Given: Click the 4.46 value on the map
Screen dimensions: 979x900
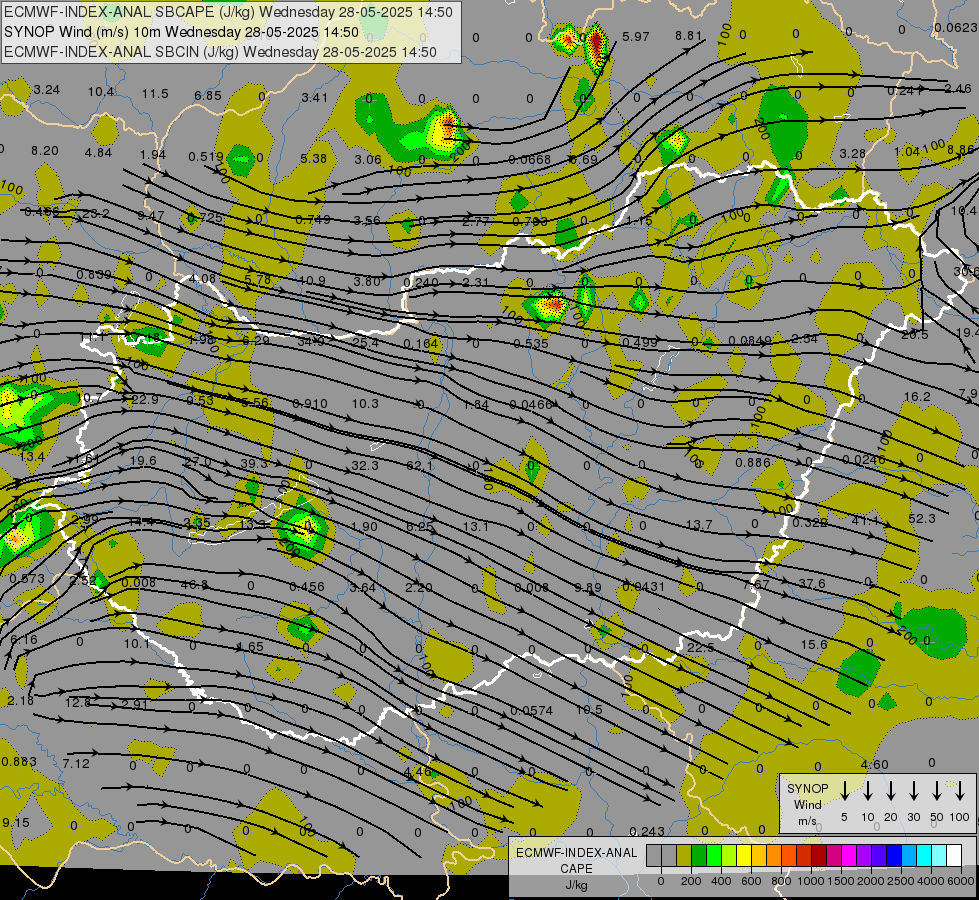Looking at the screenshot, I should pos(417,771).
